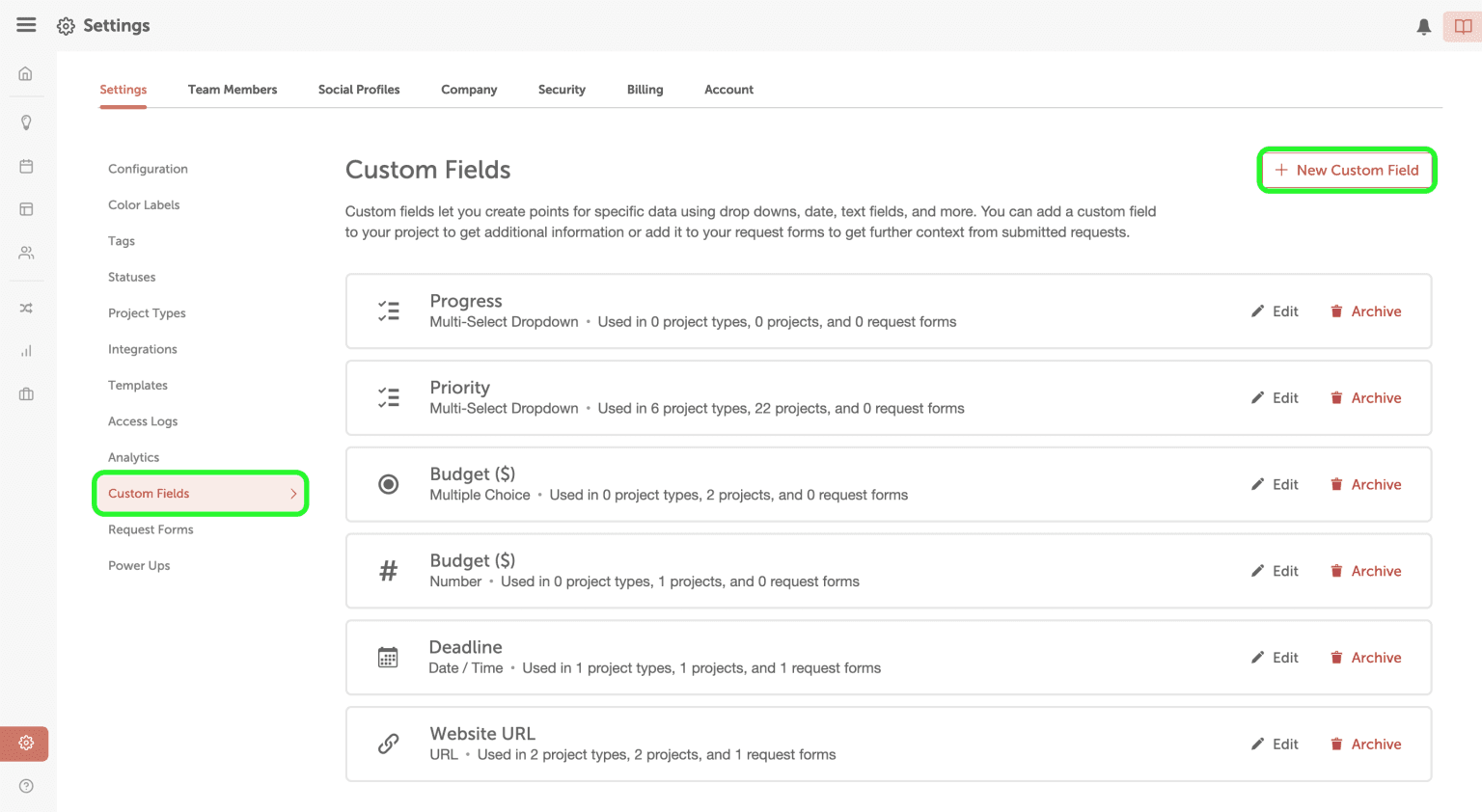Switch to the Billing tab
Screen dimensions: 1482x812
pyautogui.click(x=645, y=90)
